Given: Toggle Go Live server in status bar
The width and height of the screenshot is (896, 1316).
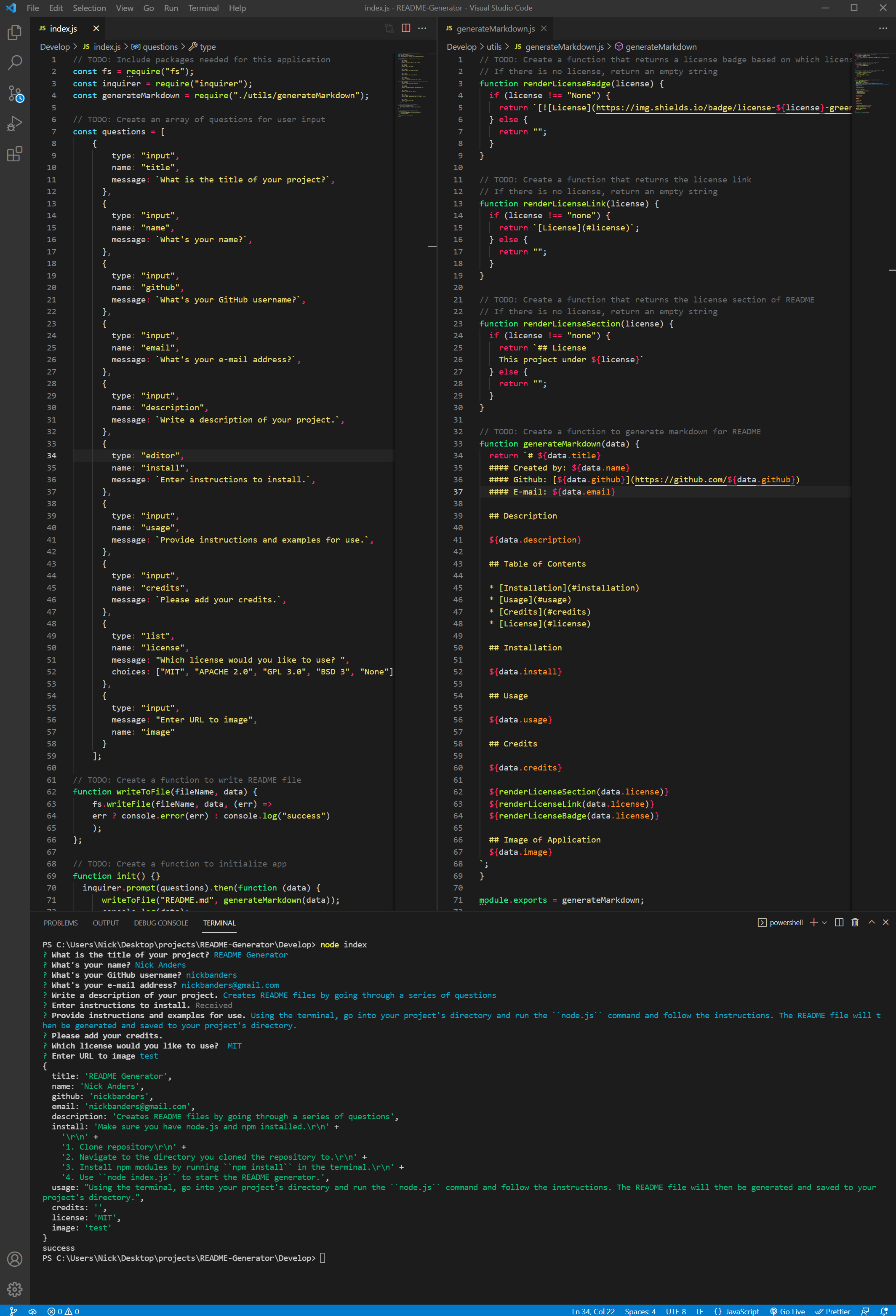Looking at the screenshot, I should (787, 1311).
